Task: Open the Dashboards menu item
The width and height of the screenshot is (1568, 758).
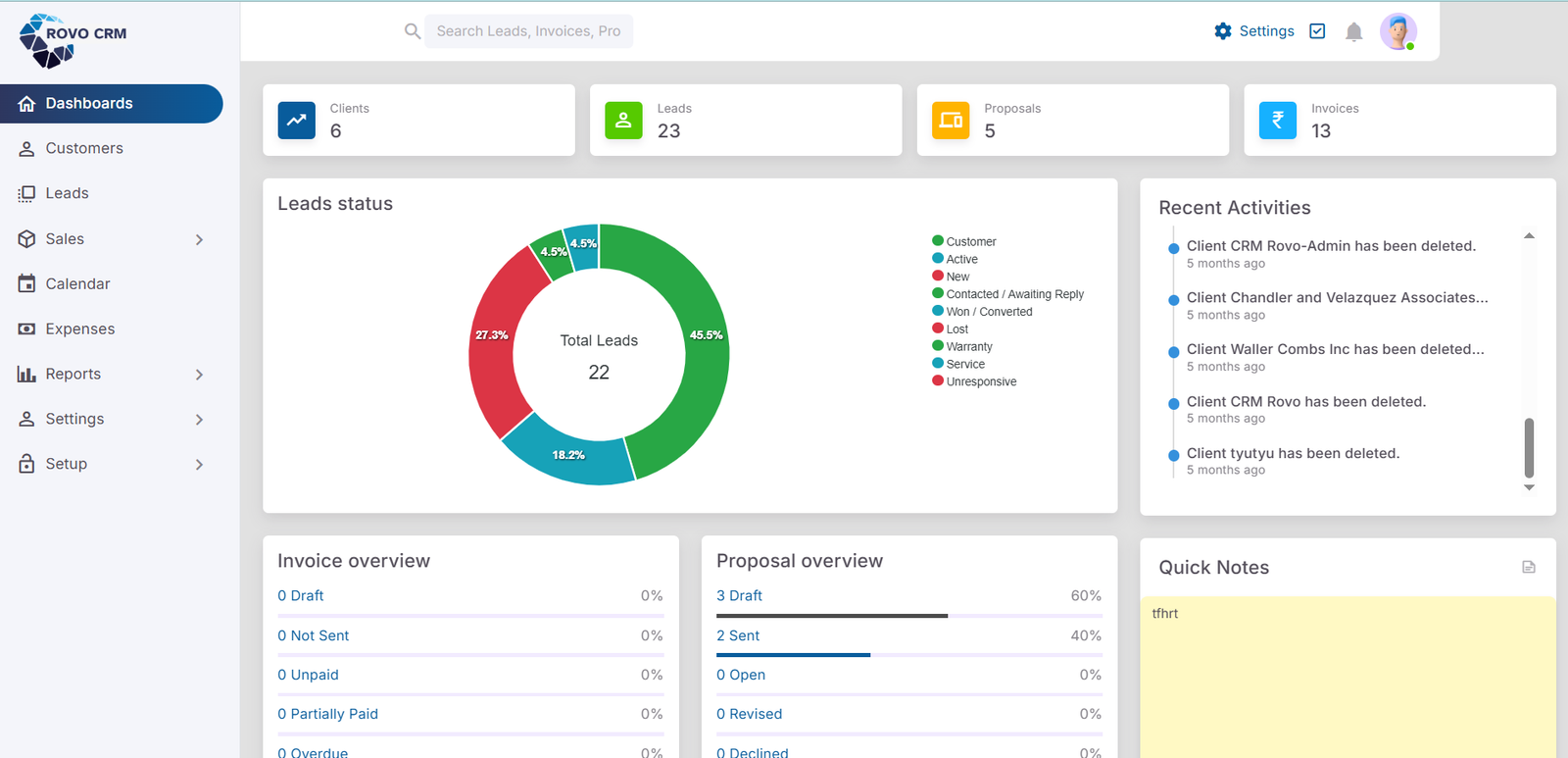Action: [112, 104]
